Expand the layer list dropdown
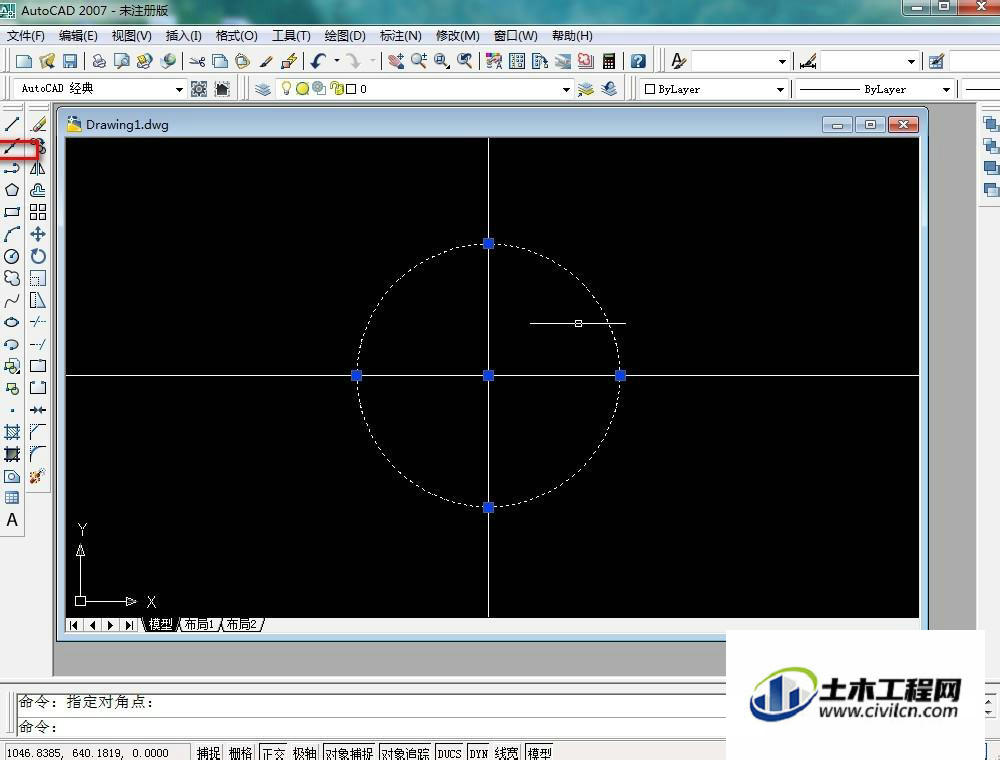 click(566, 89)
